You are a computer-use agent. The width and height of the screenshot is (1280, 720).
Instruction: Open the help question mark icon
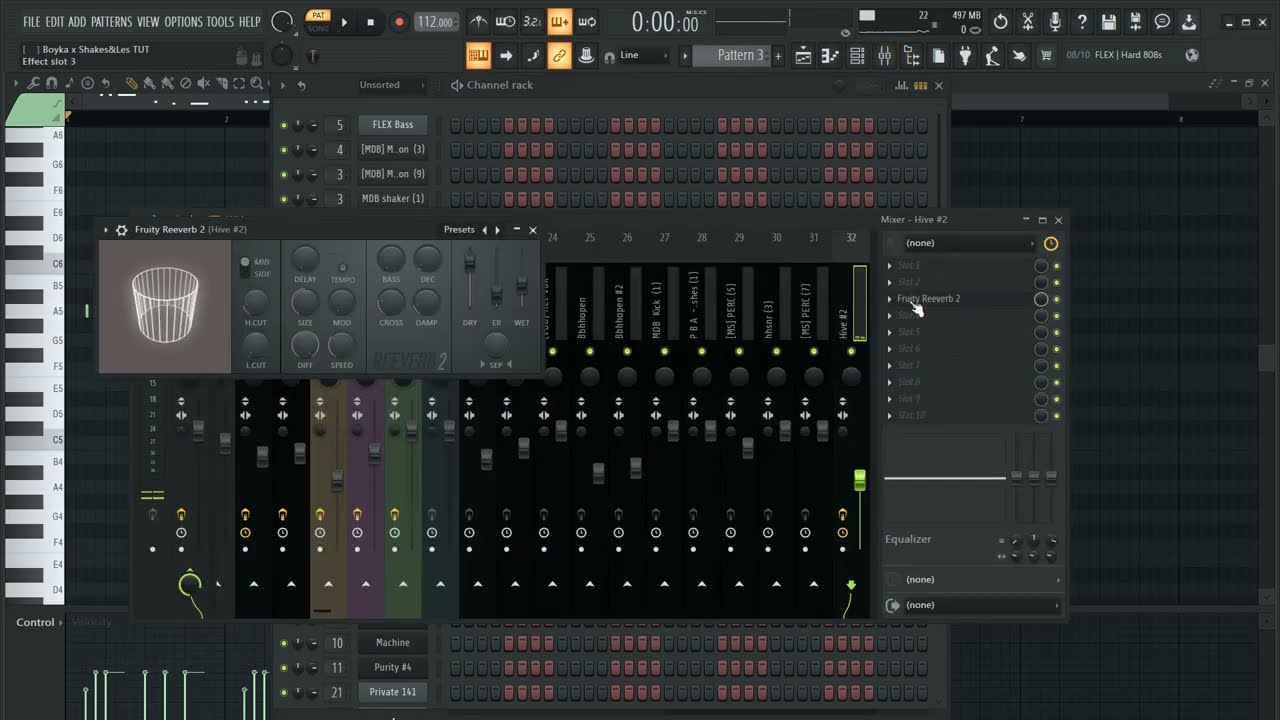click(1081, 22)
